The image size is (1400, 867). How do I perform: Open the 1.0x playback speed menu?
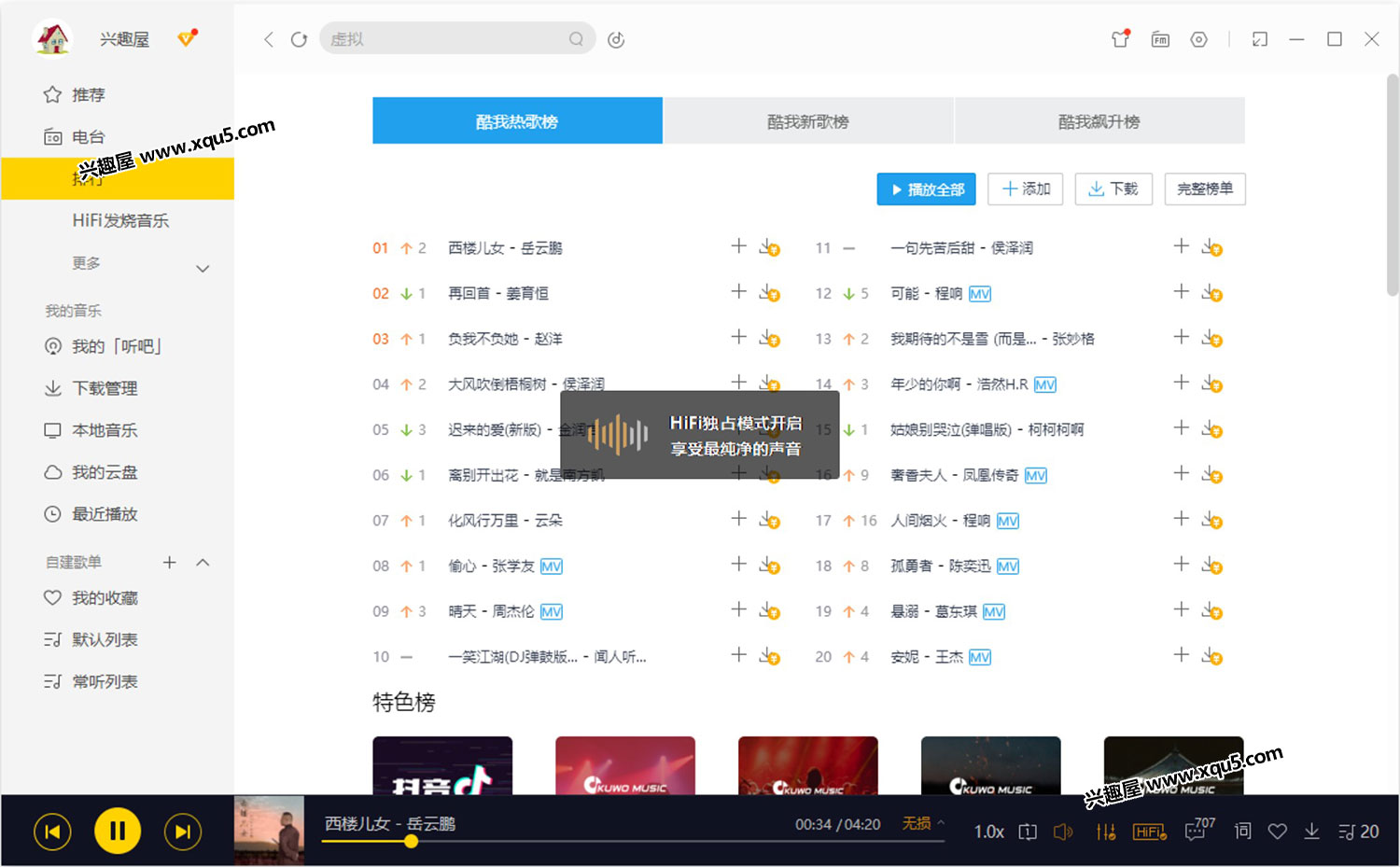pos(989,832)
